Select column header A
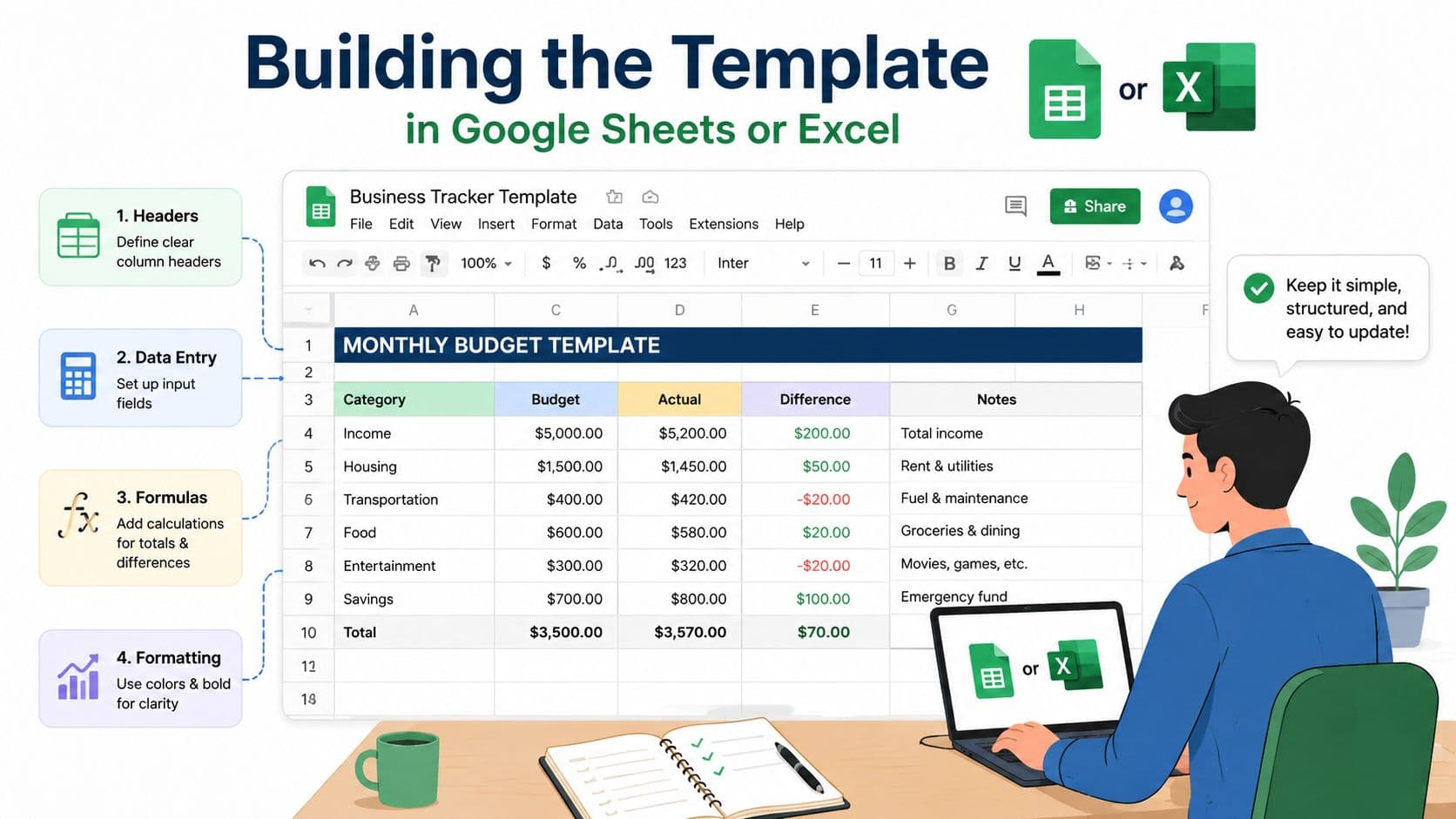Screen dimensions: 1456x819 point(414,310)
